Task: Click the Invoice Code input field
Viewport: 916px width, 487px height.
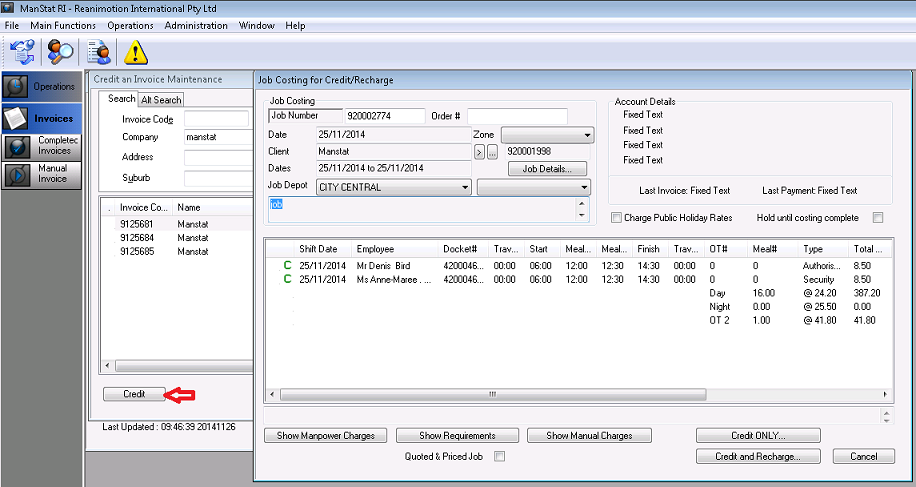Action: [217, 119]
